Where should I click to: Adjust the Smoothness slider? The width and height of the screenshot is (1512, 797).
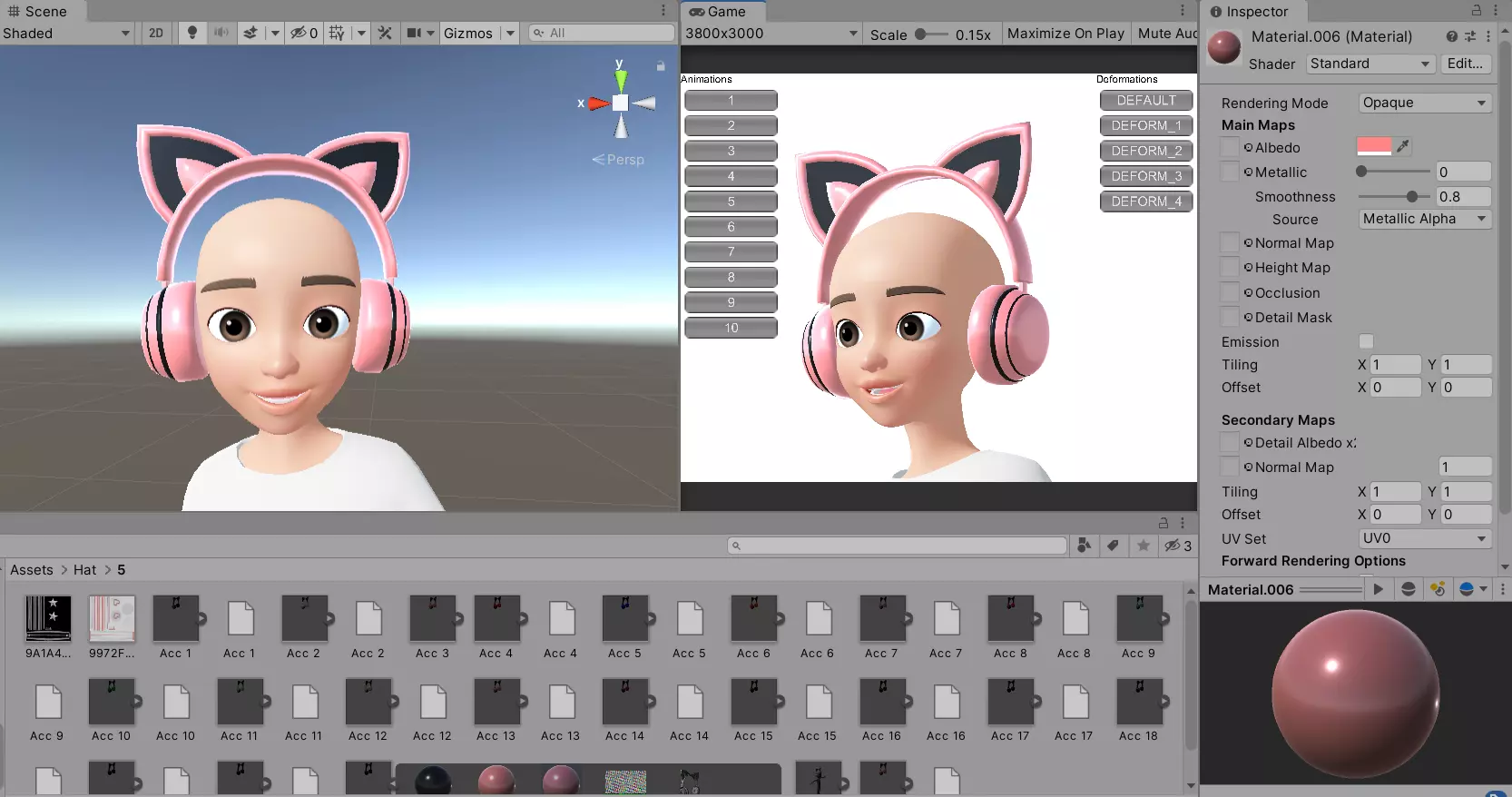[1393, 196]
